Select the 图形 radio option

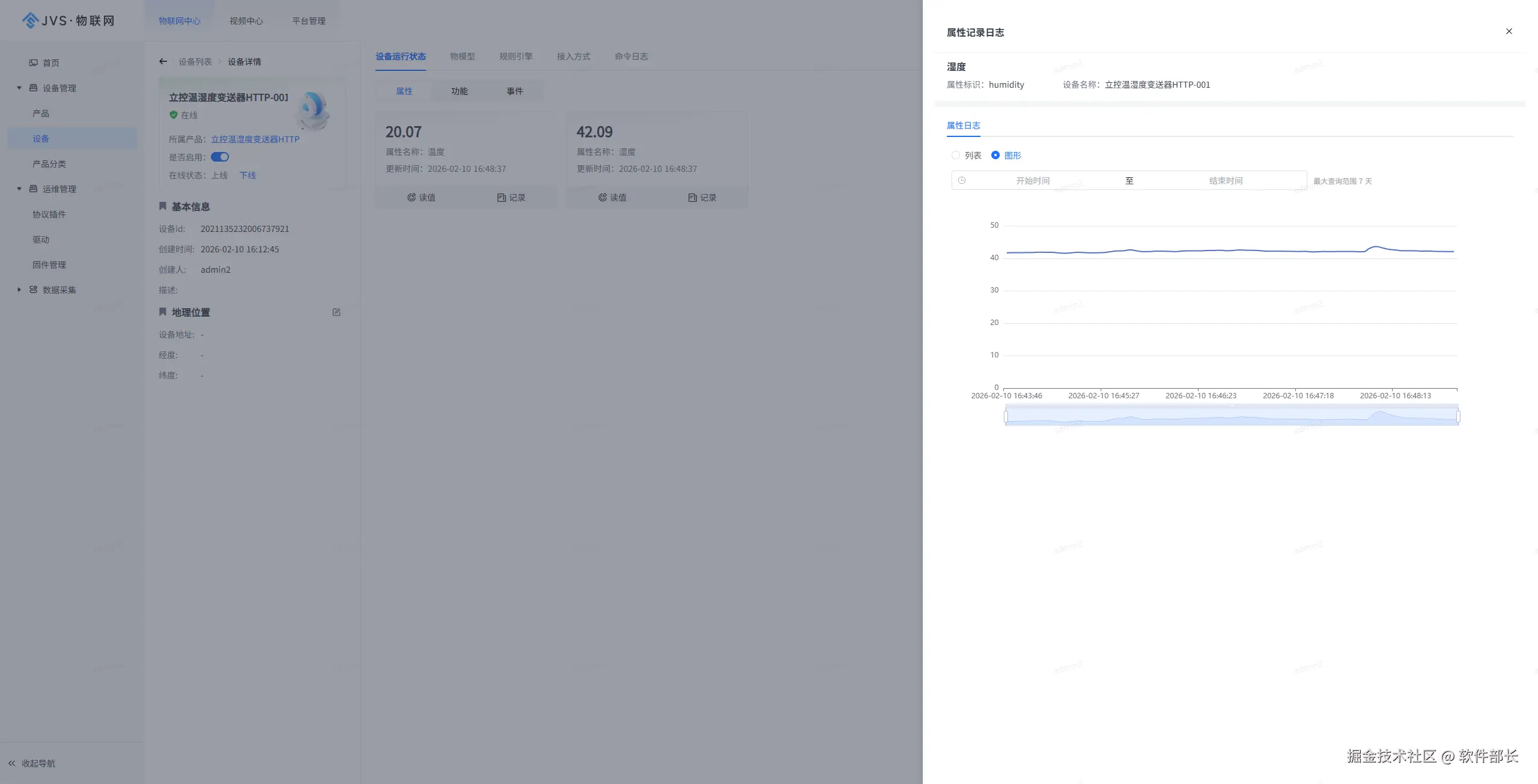995,155
